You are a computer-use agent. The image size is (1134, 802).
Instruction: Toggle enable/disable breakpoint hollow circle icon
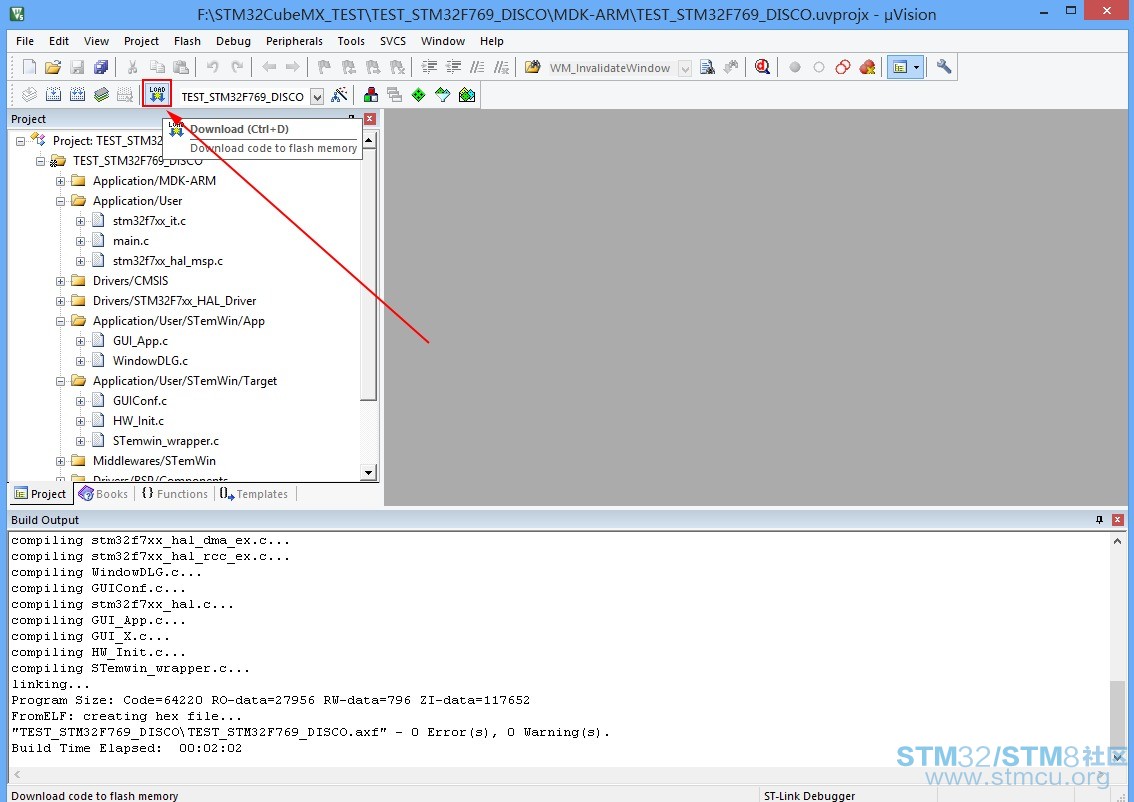point(819,67)
